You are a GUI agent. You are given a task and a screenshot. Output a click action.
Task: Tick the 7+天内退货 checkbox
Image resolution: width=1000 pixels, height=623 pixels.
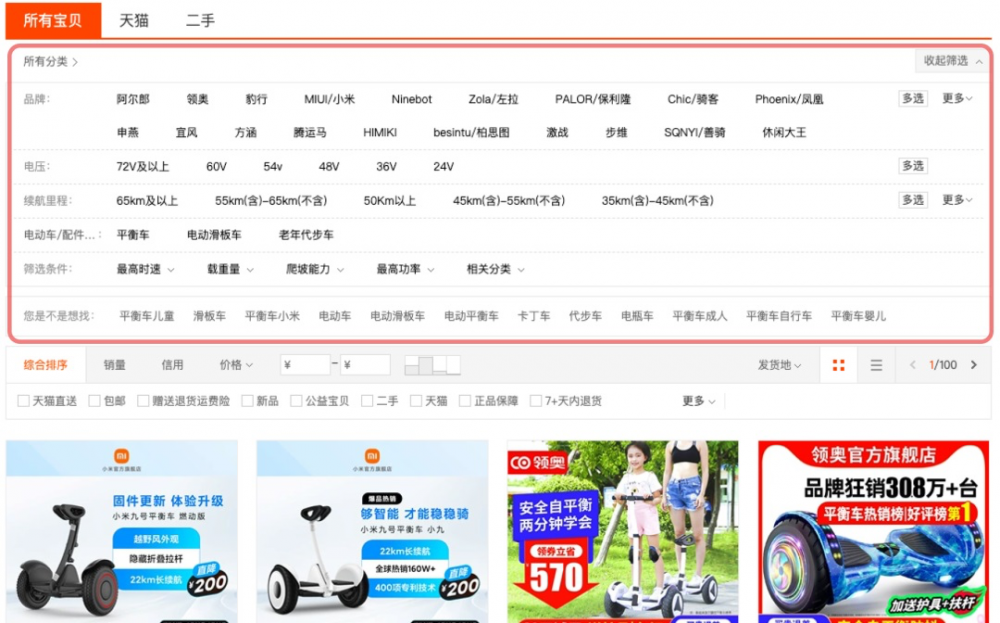[x=536, y=400]
